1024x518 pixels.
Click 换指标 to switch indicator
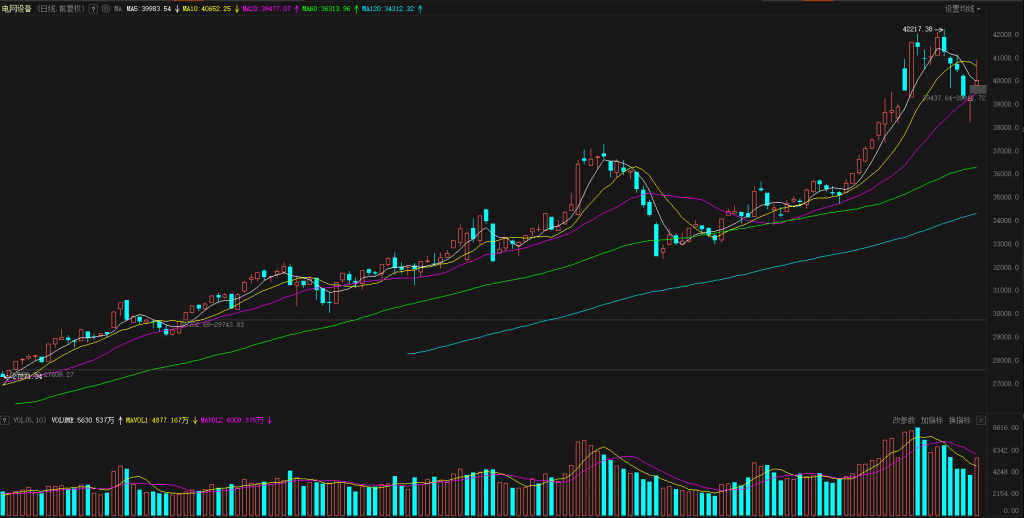[959, 421]
